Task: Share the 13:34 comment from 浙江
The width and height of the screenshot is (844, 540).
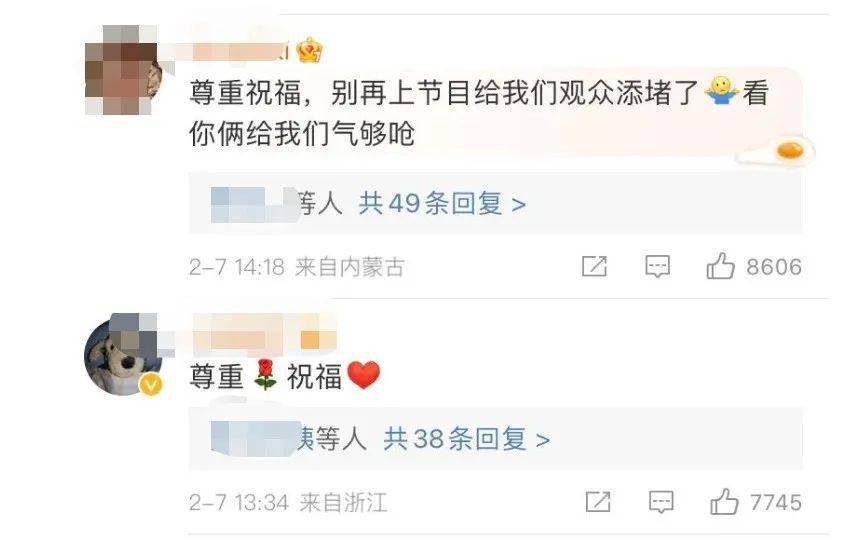Action: (x=598, y=502)
